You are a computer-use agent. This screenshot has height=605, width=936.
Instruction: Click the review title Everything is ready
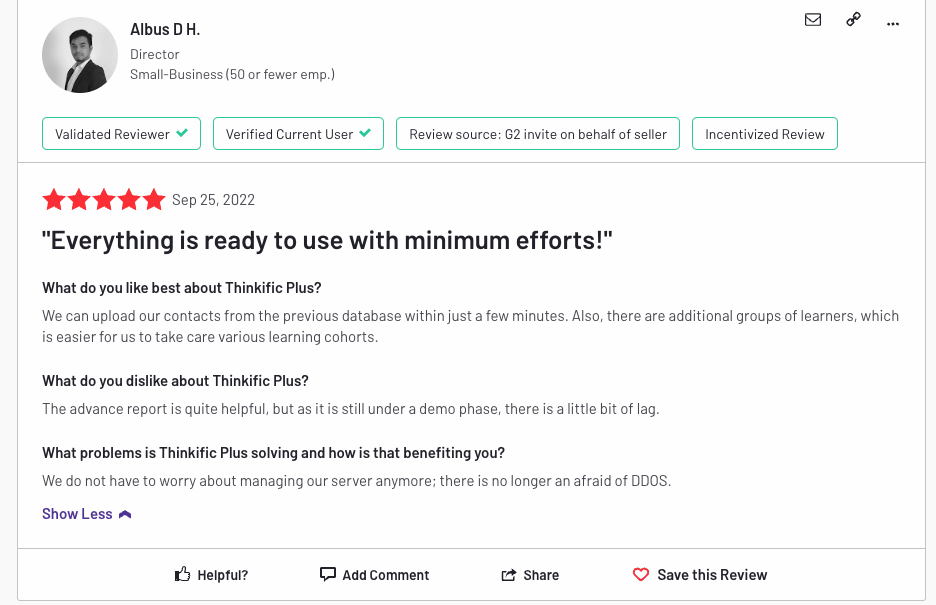point(327,240)
